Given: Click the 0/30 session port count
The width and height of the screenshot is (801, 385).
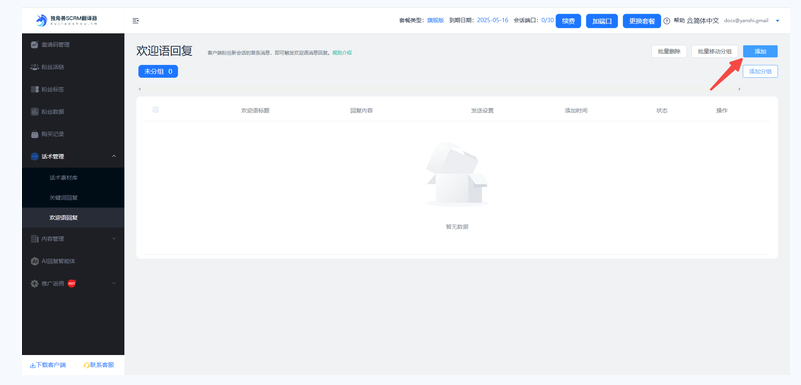Looking at the screenshot, I should (x=547, y=20).
